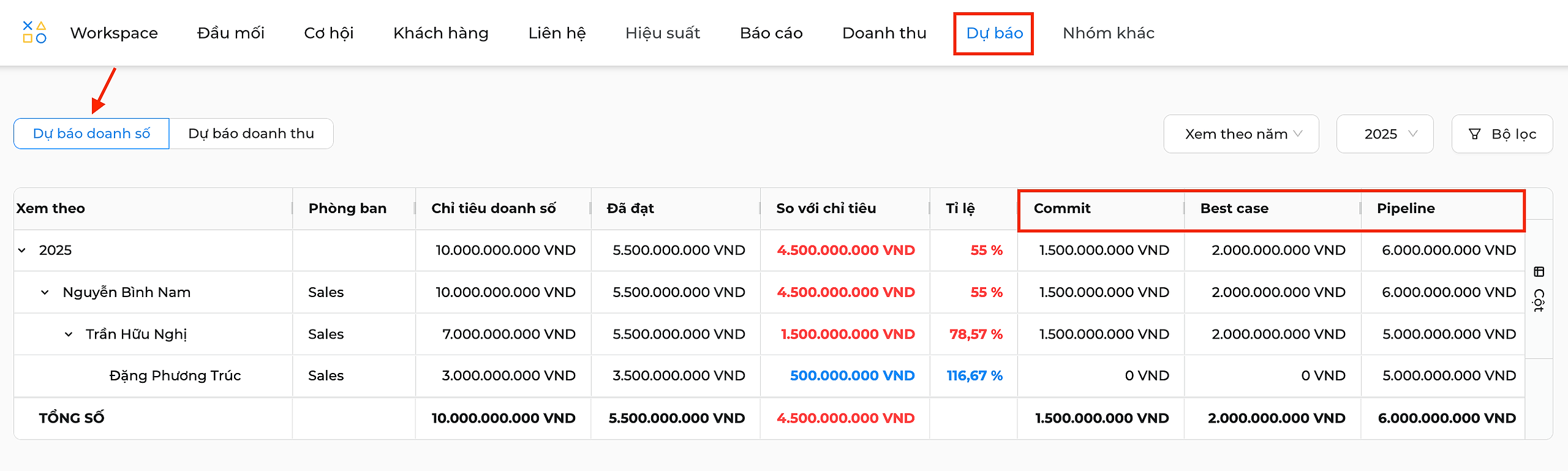Click the app logo icon
The width and height of the screenshot is (1568, 471).
(34, 32)
